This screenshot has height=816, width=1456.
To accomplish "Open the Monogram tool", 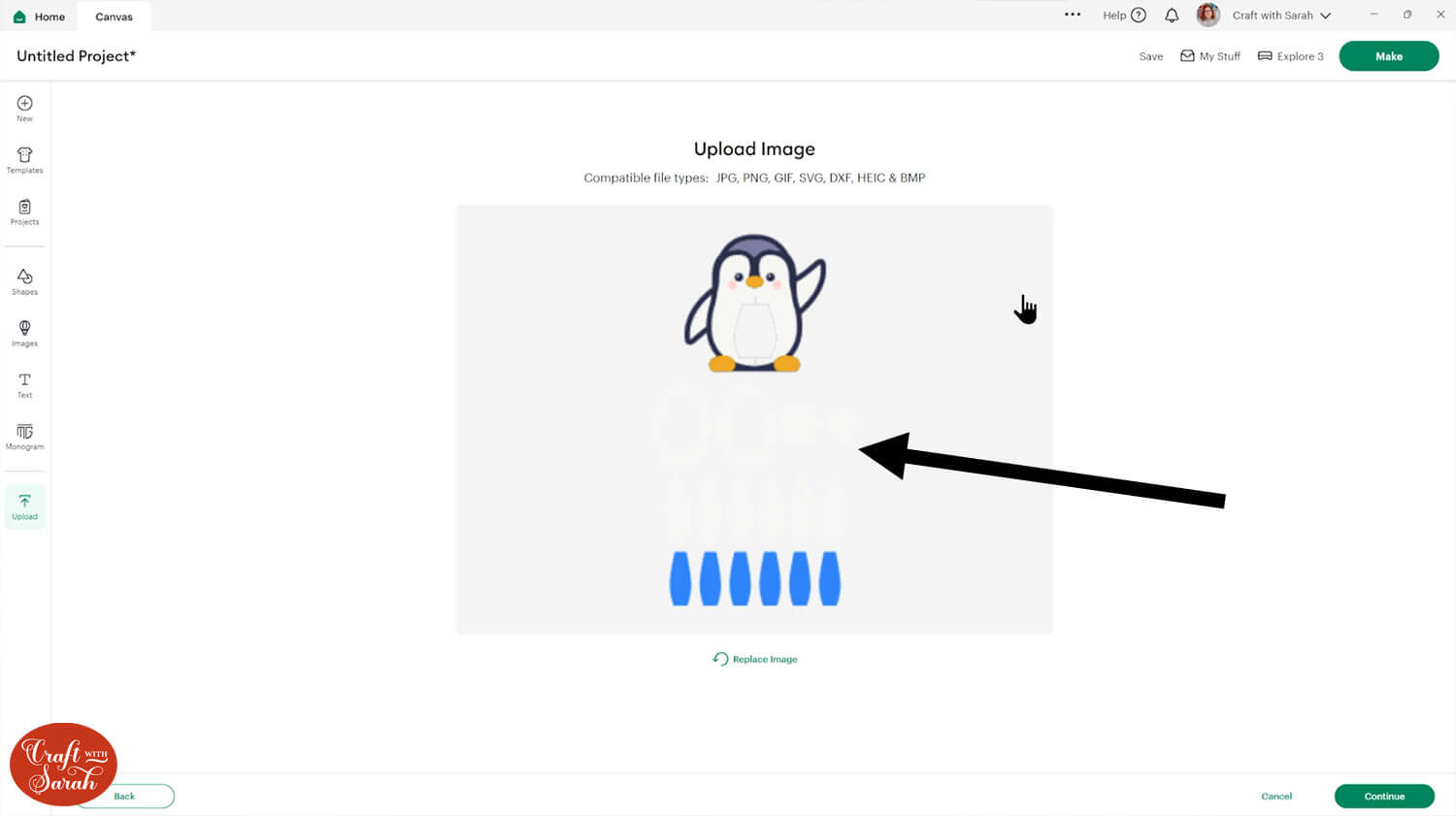I will point(24,437).
